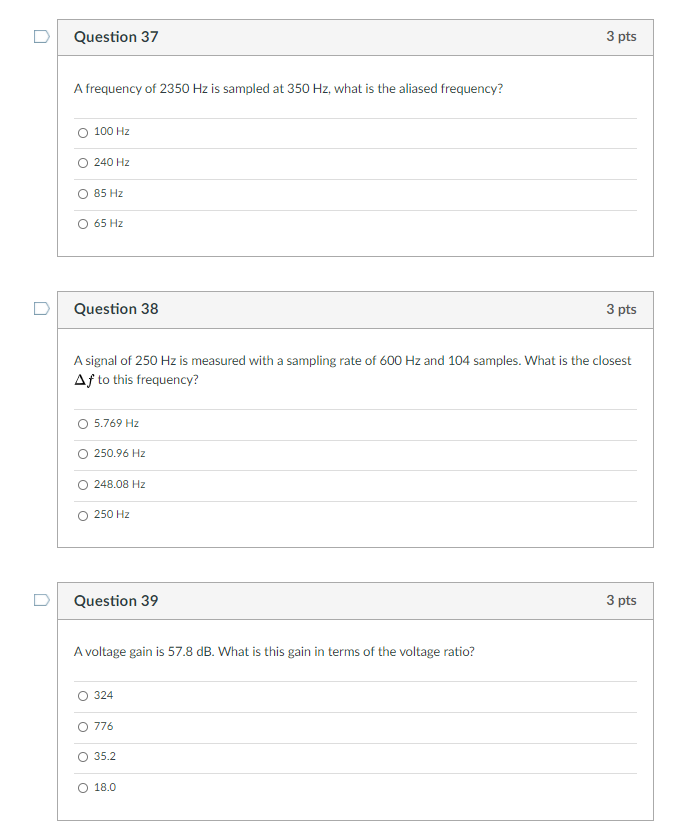
Task: Pick the 35.2 answer option
Action: pyautogui.click(x=83, y=757)
